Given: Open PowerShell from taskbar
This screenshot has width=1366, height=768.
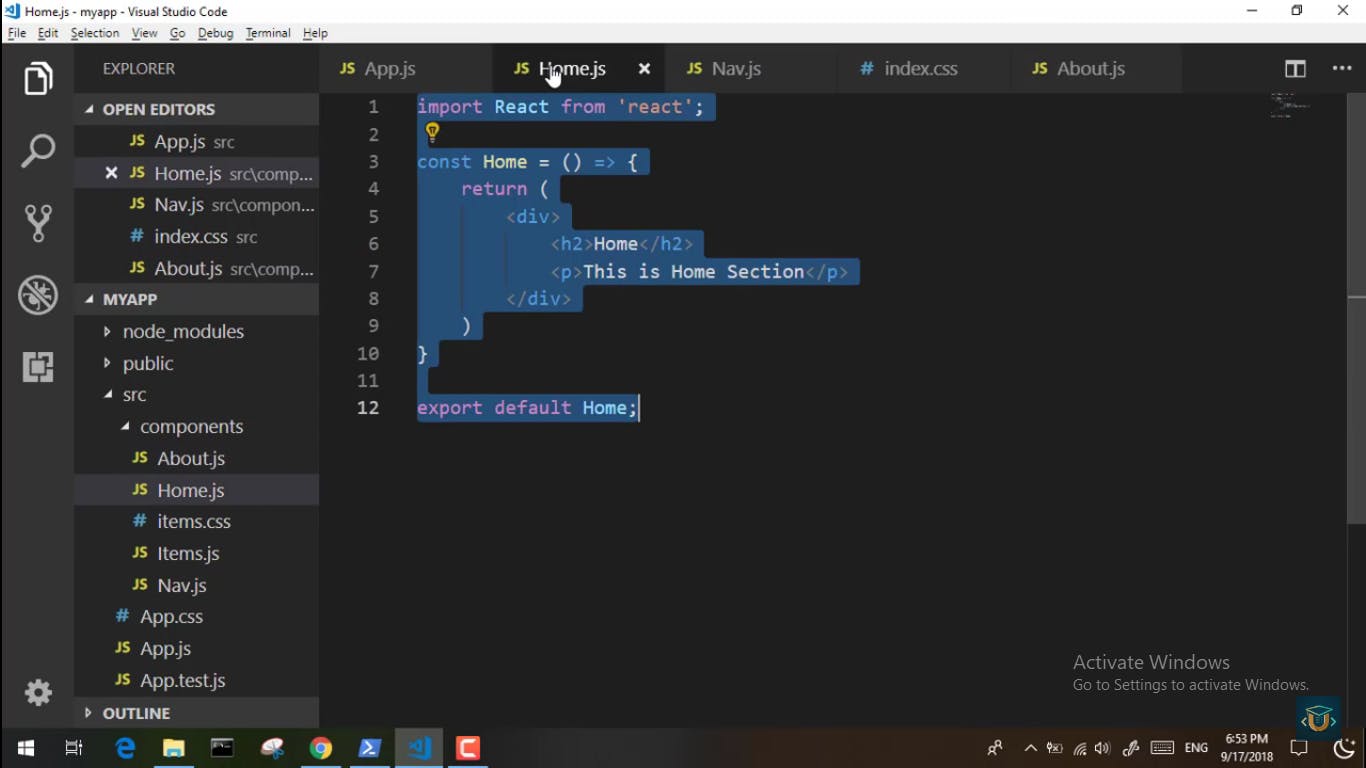Looking at the screenshot, I should tap(369, 748).
